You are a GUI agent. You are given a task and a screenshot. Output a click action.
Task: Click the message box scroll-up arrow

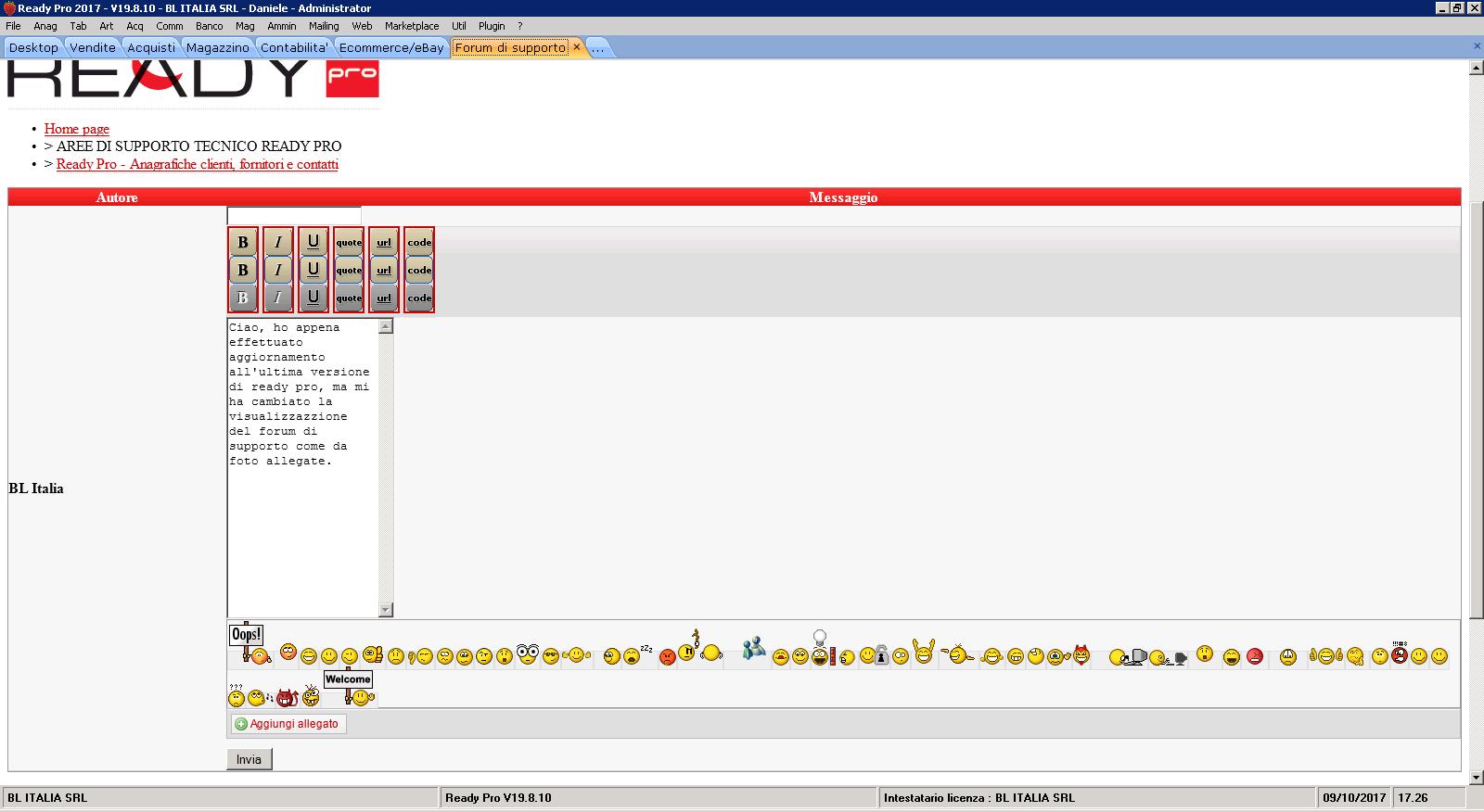[386, 325]
